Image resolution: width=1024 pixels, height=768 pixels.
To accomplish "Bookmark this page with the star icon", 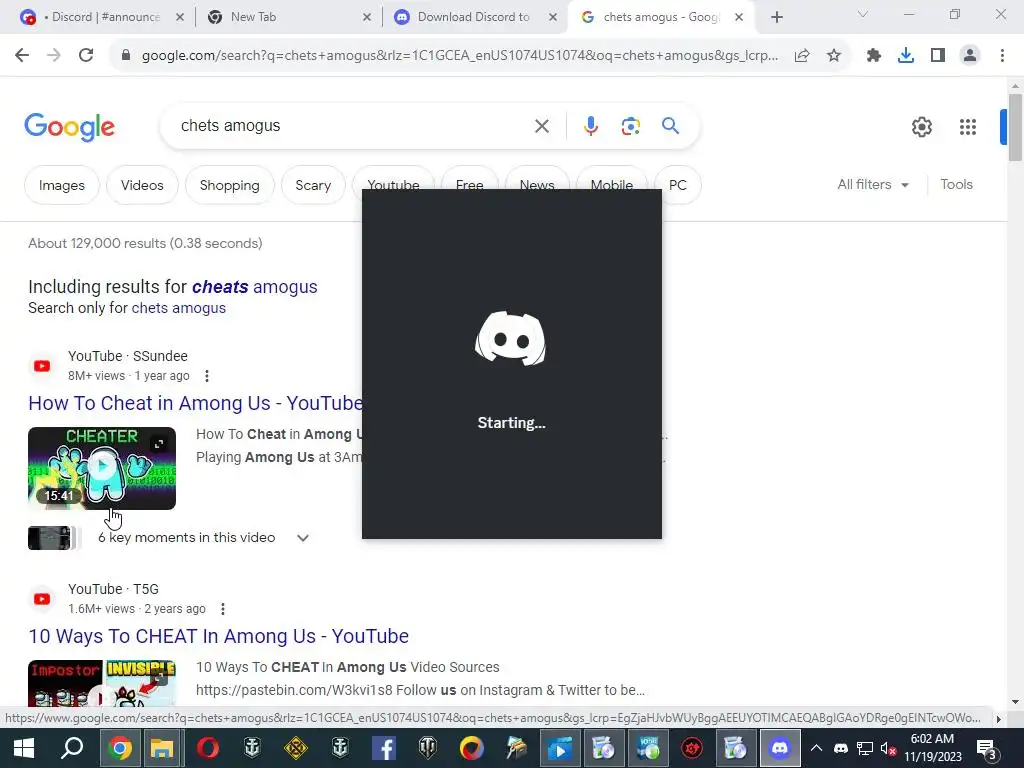I will tap(833, 56).
